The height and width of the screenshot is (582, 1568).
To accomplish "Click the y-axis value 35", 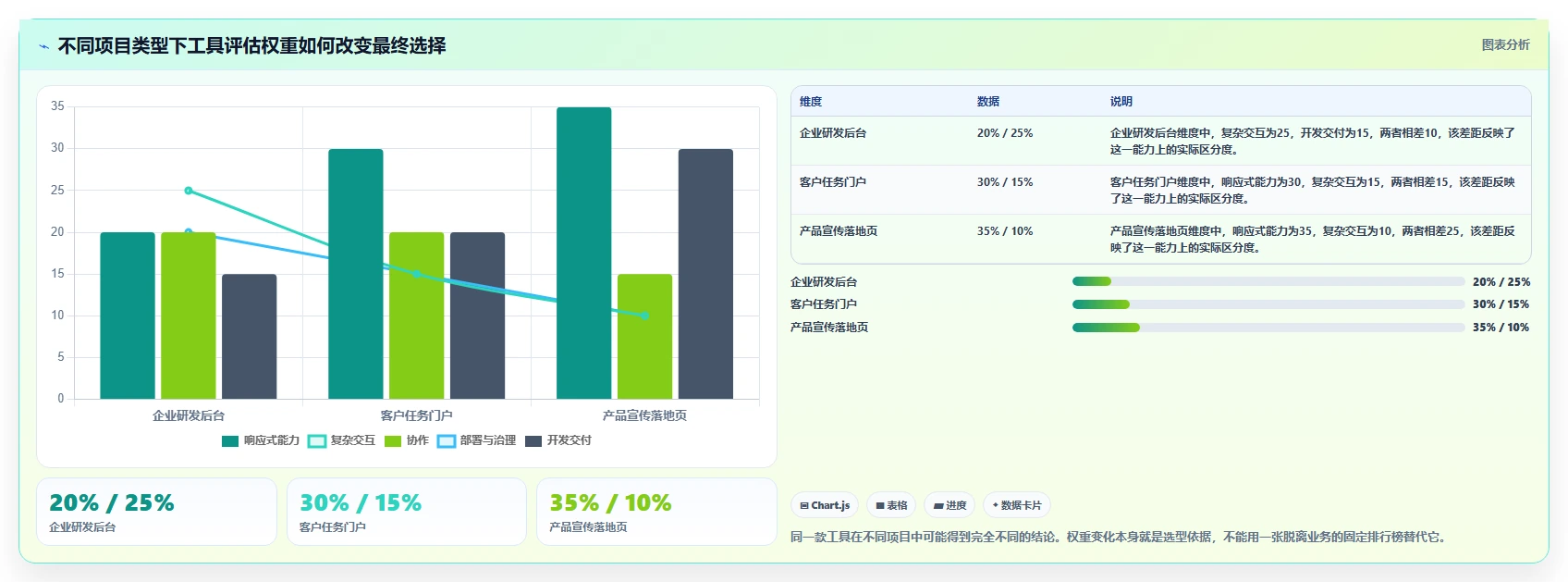I will (x=57, y=106).
